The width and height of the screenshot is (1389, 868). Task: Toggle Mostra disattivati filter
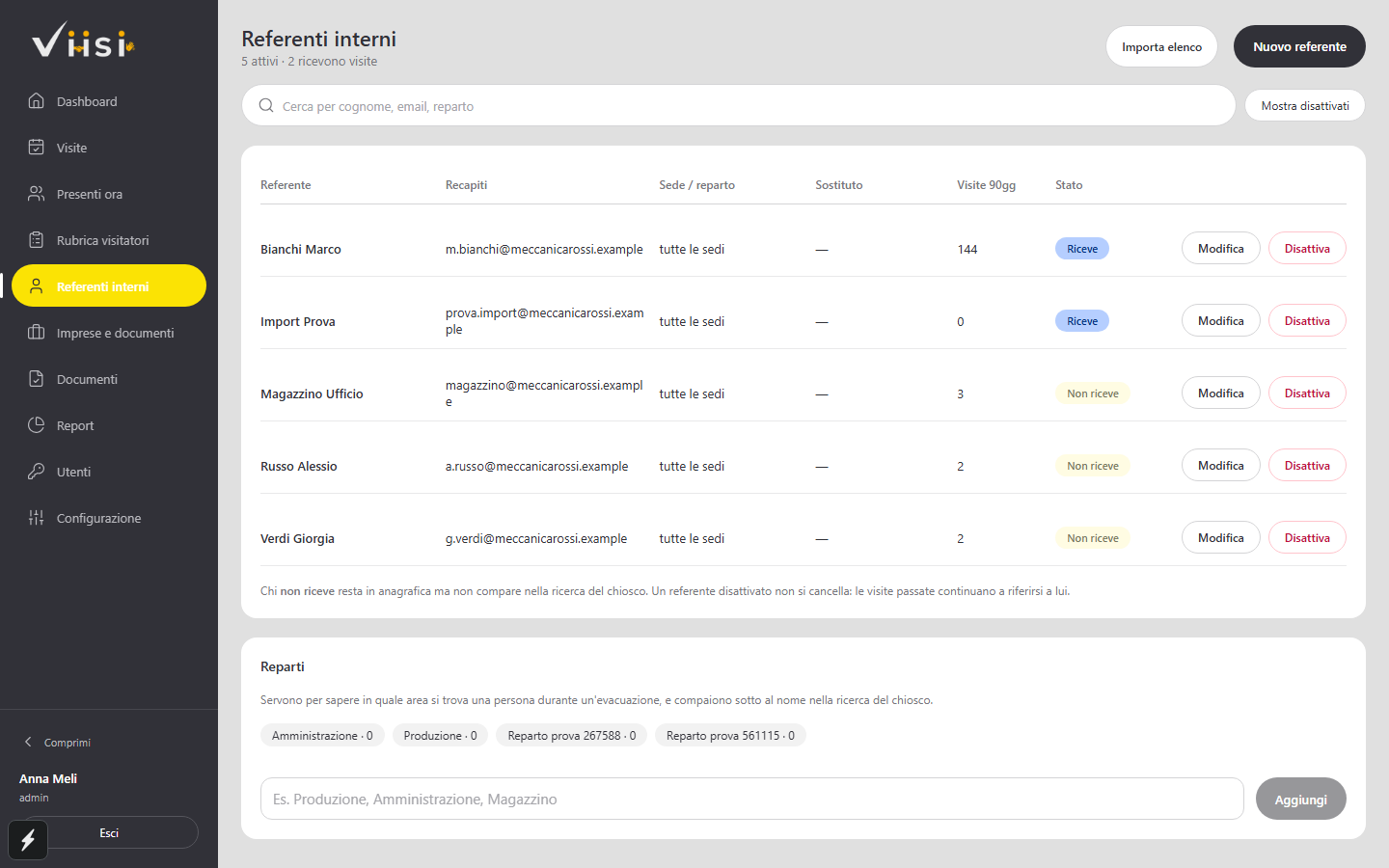pyautogui.click(x=1305, y=105)
